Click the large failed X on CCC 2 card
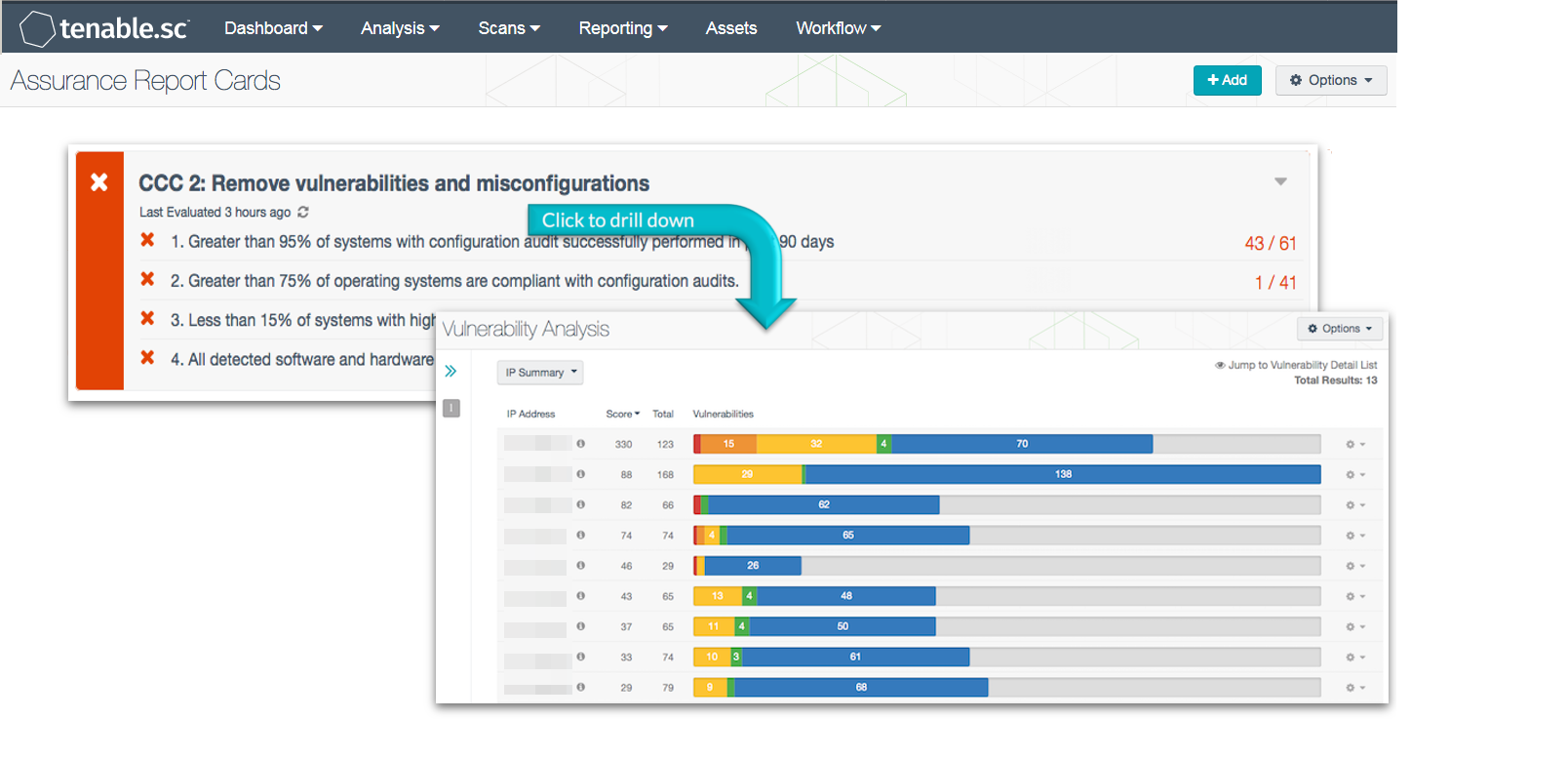The image size is (1568, 759). coord(99,182)
